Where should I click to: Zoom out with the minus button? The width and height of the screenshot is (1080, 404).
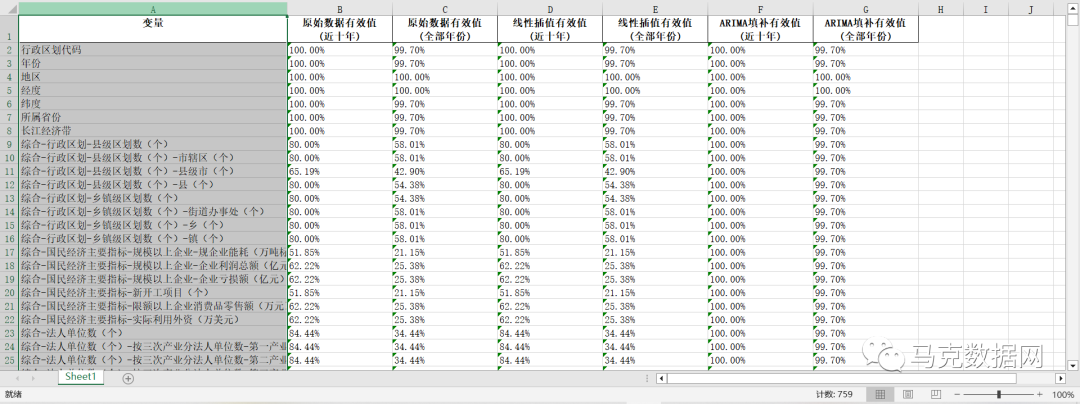(x=955, y=394)
